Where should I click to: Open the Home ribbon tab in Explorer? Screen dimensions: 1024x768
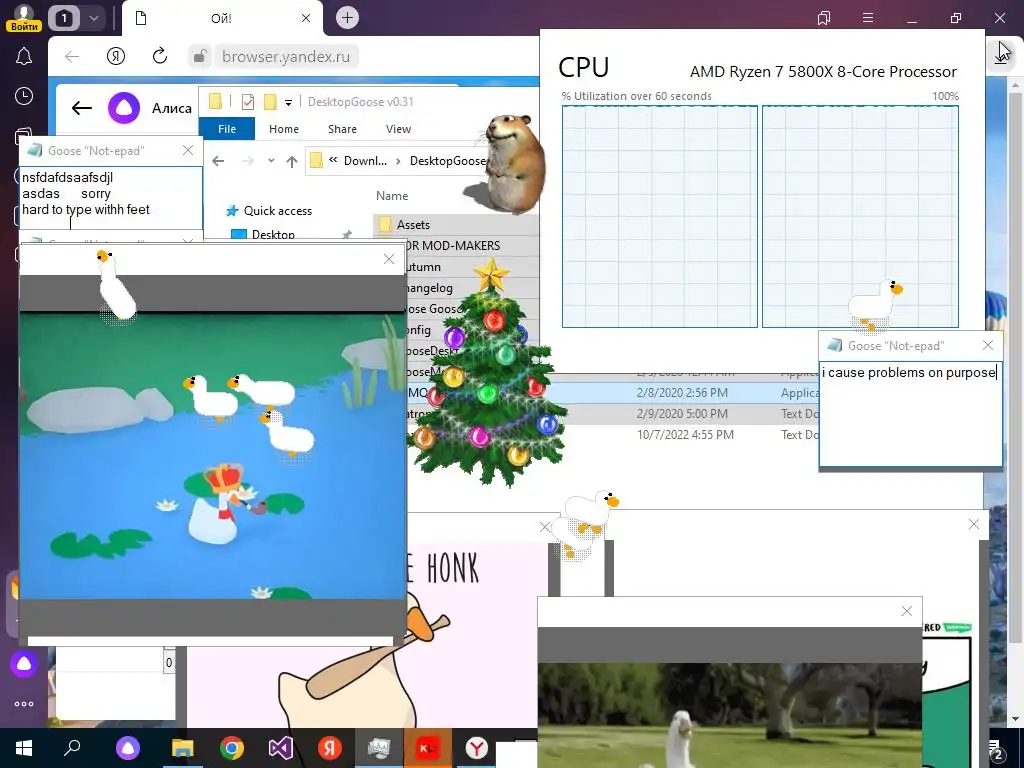[x=283, y=129]
